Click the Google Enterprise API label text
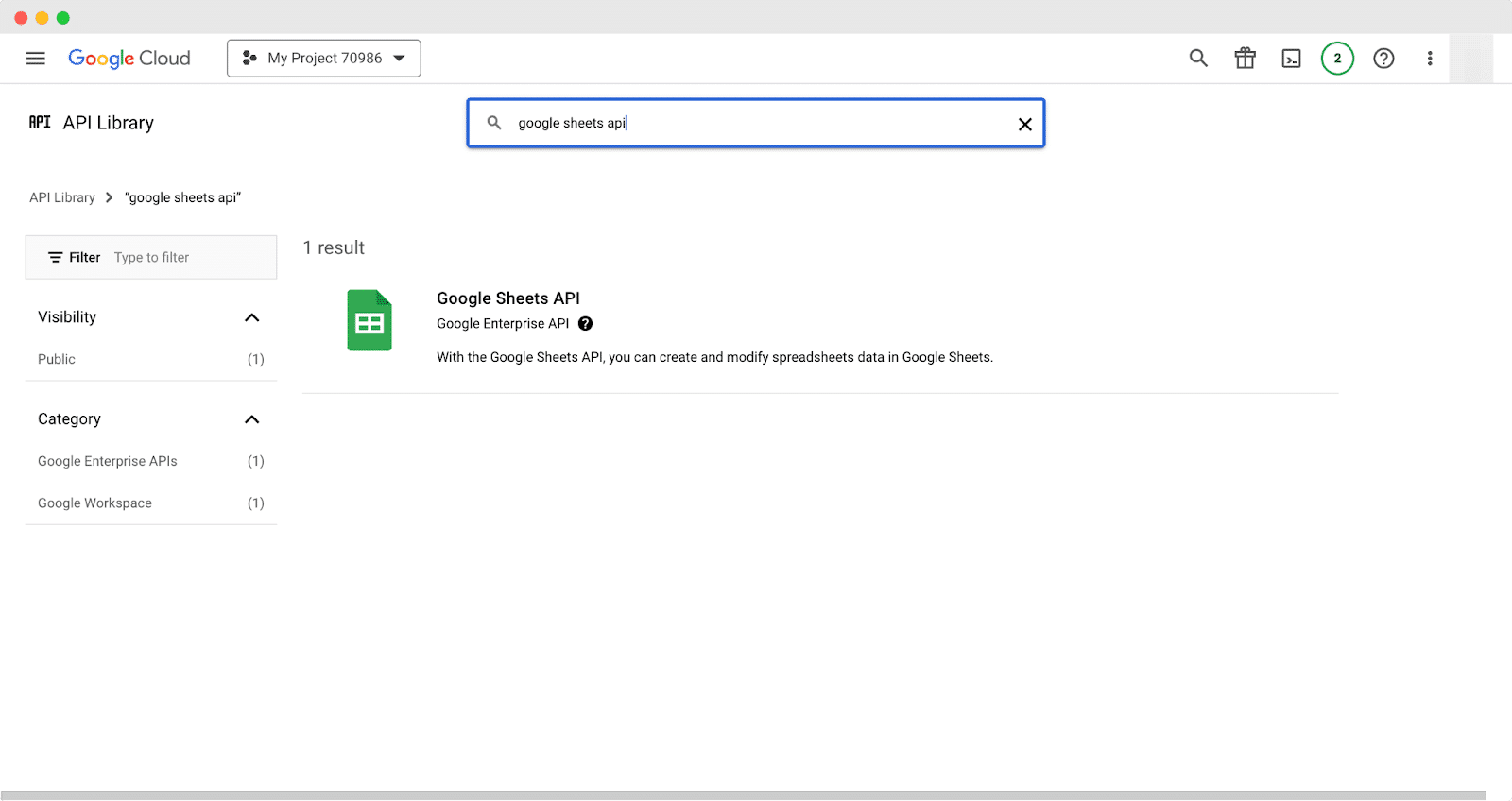The height and width of the screenshot is (801, 1512). [x=503, y=324]
